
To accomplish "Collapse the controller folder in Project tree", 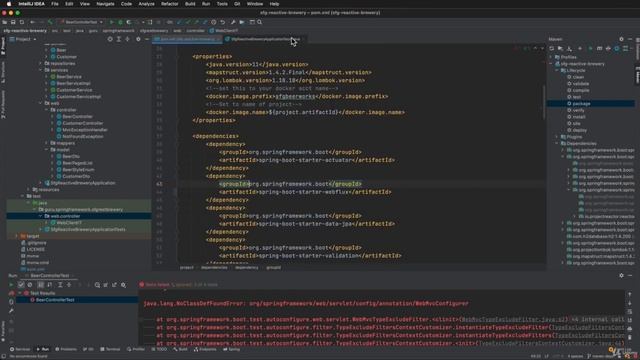I will pos(47,110).
